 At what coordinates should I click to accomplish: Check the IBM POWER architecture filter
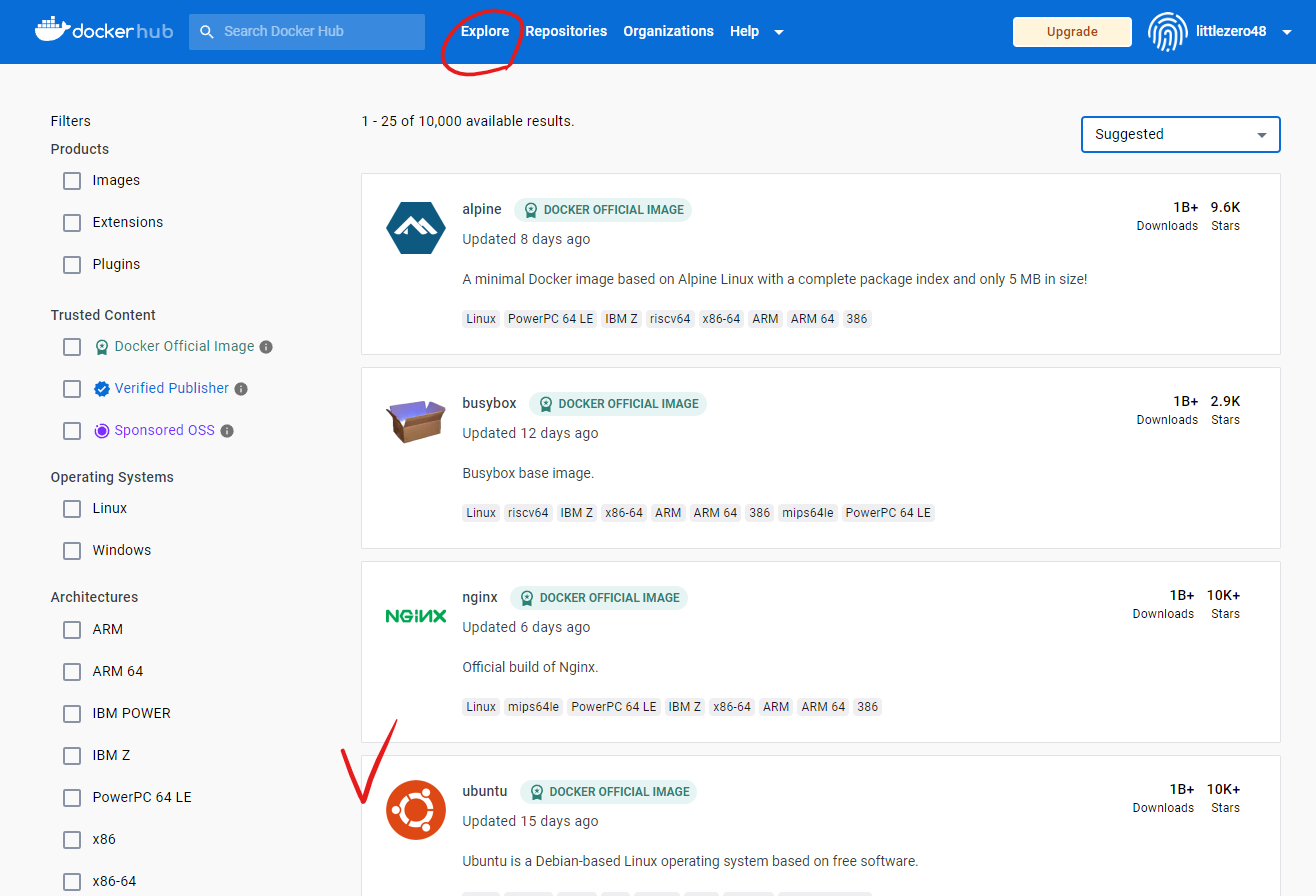pos(72,714)
